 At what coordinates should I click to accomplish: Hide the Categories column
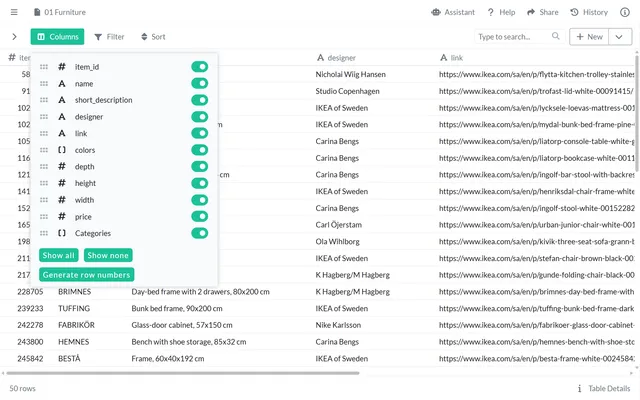point(200,233)
